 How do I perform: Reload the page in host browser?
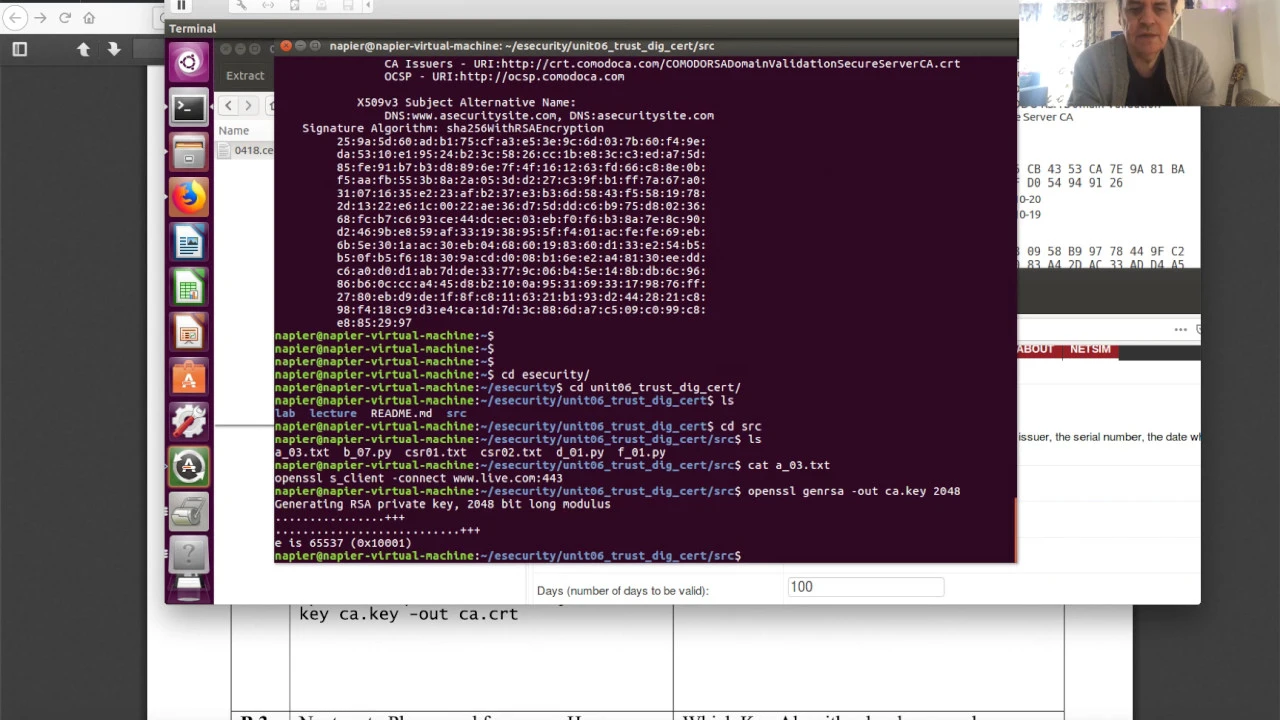(x=65, y=18)
